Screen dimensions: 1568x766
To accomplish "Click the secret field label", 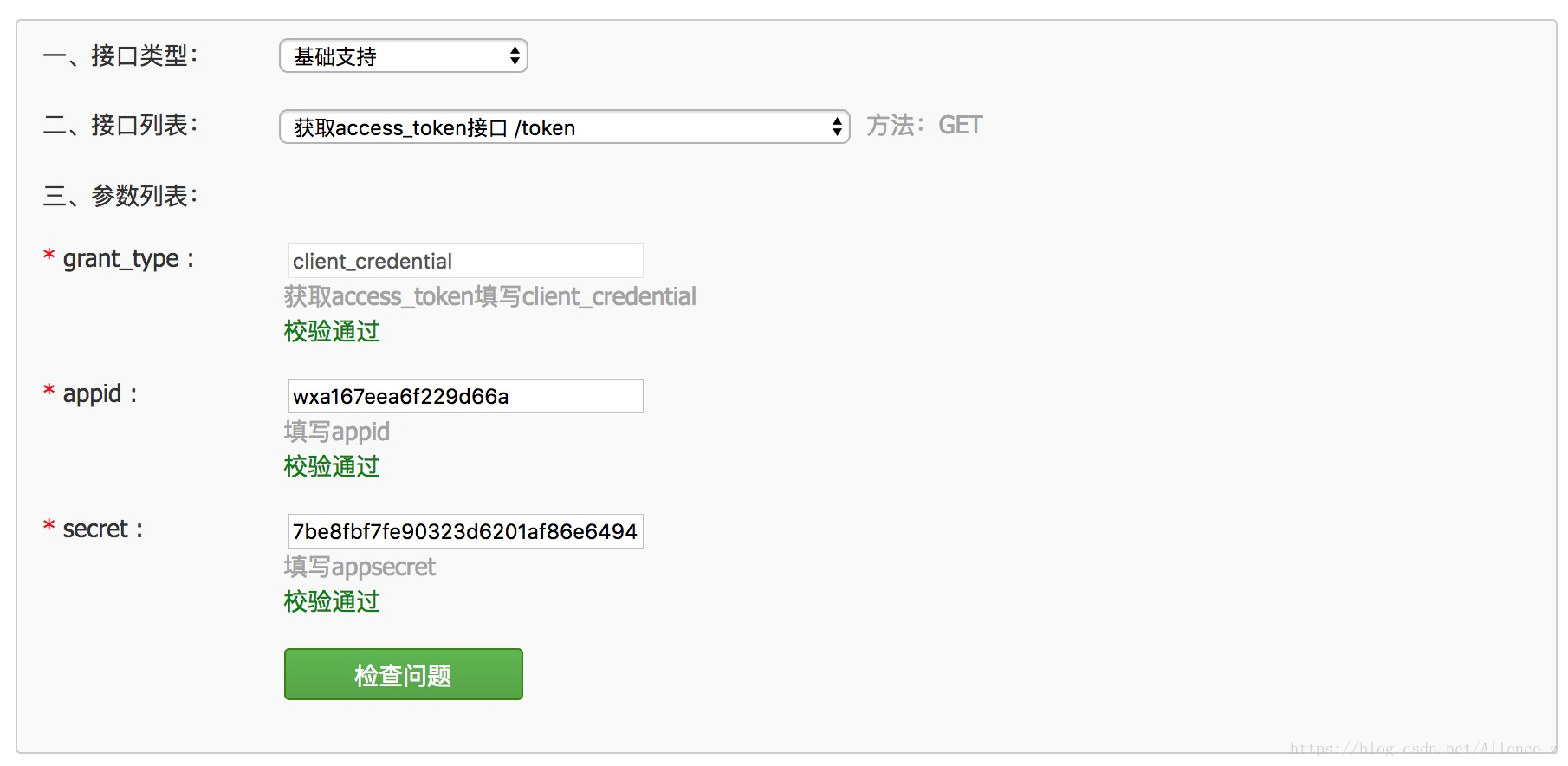I will point(102,529).
